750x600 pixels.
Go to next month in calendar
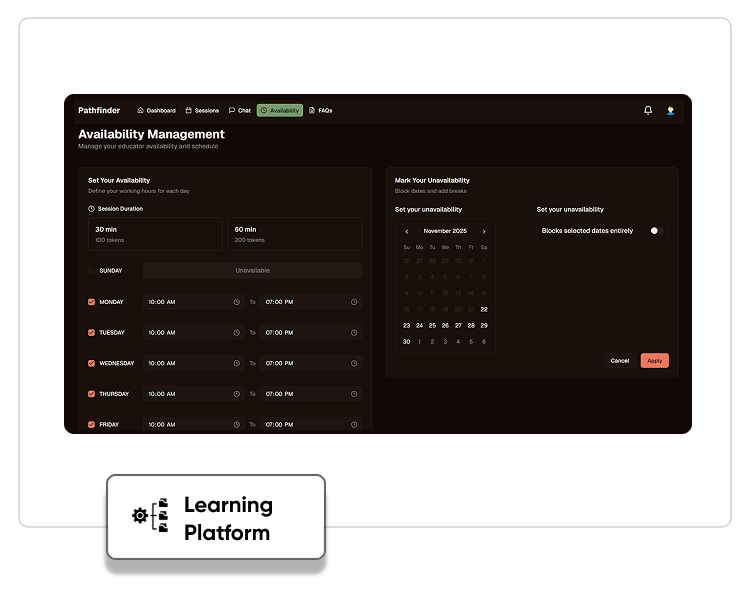click(484, 231)
